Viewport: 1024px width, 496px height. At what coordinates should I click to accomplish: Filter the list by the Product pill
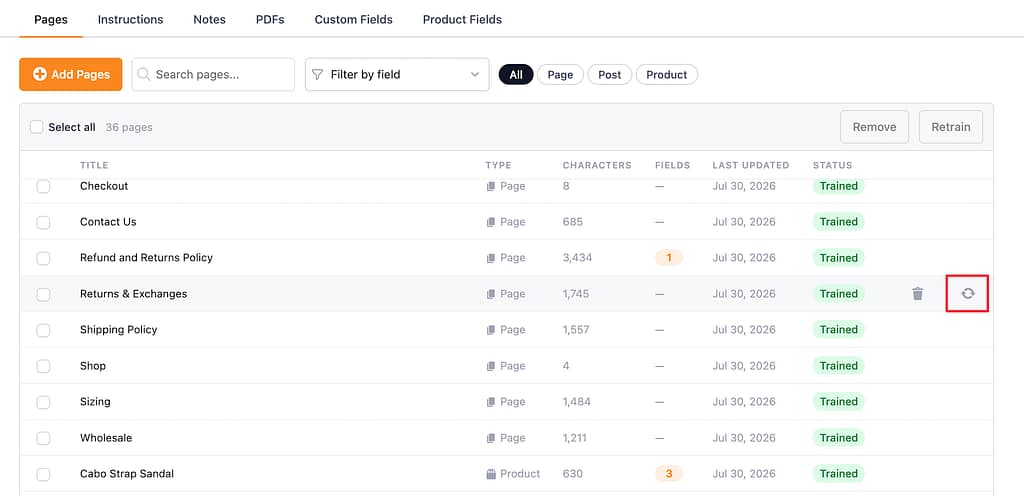667,74
